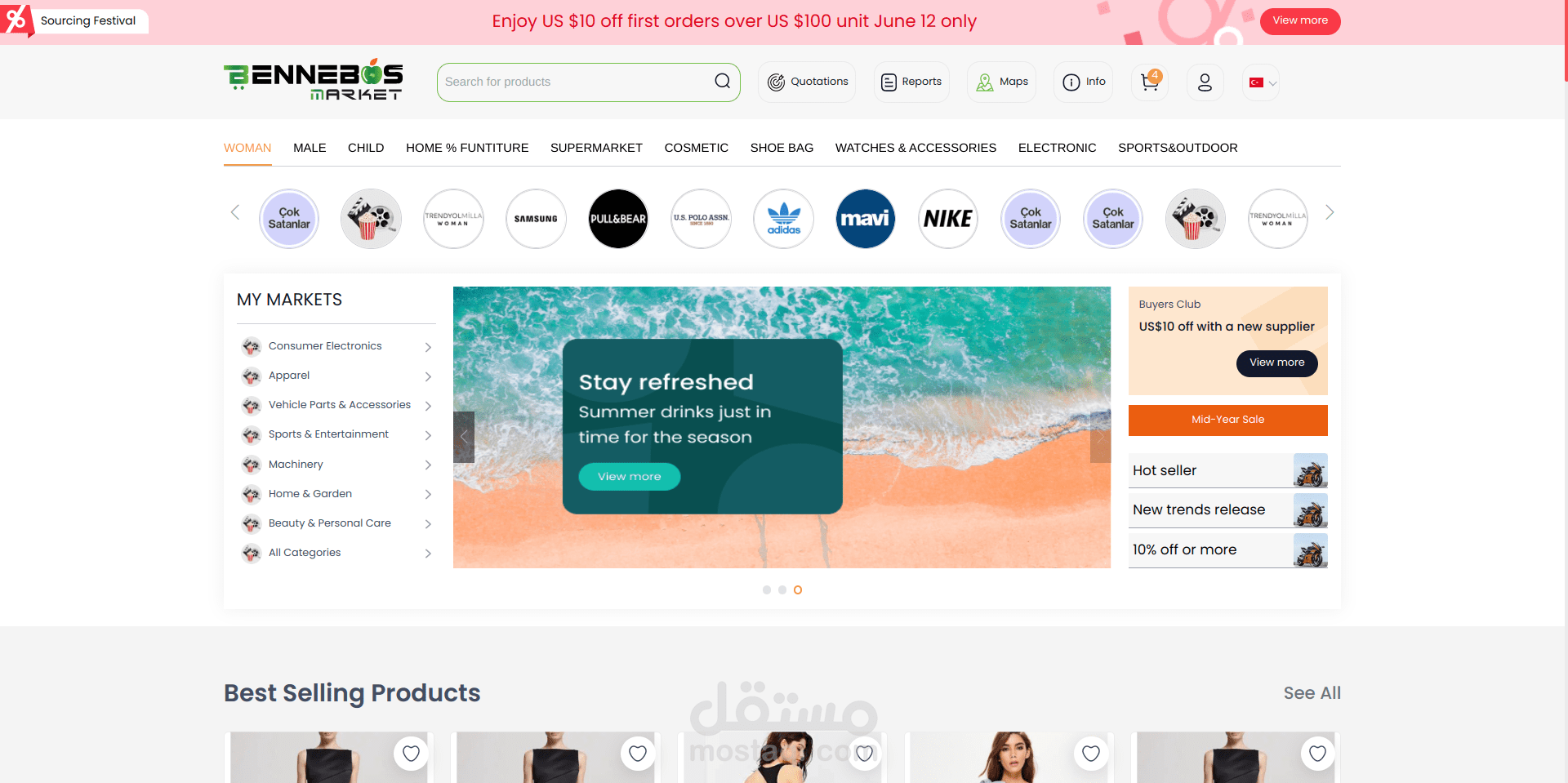
Task: Favorite the first best selling product
Action: (411, 753)
